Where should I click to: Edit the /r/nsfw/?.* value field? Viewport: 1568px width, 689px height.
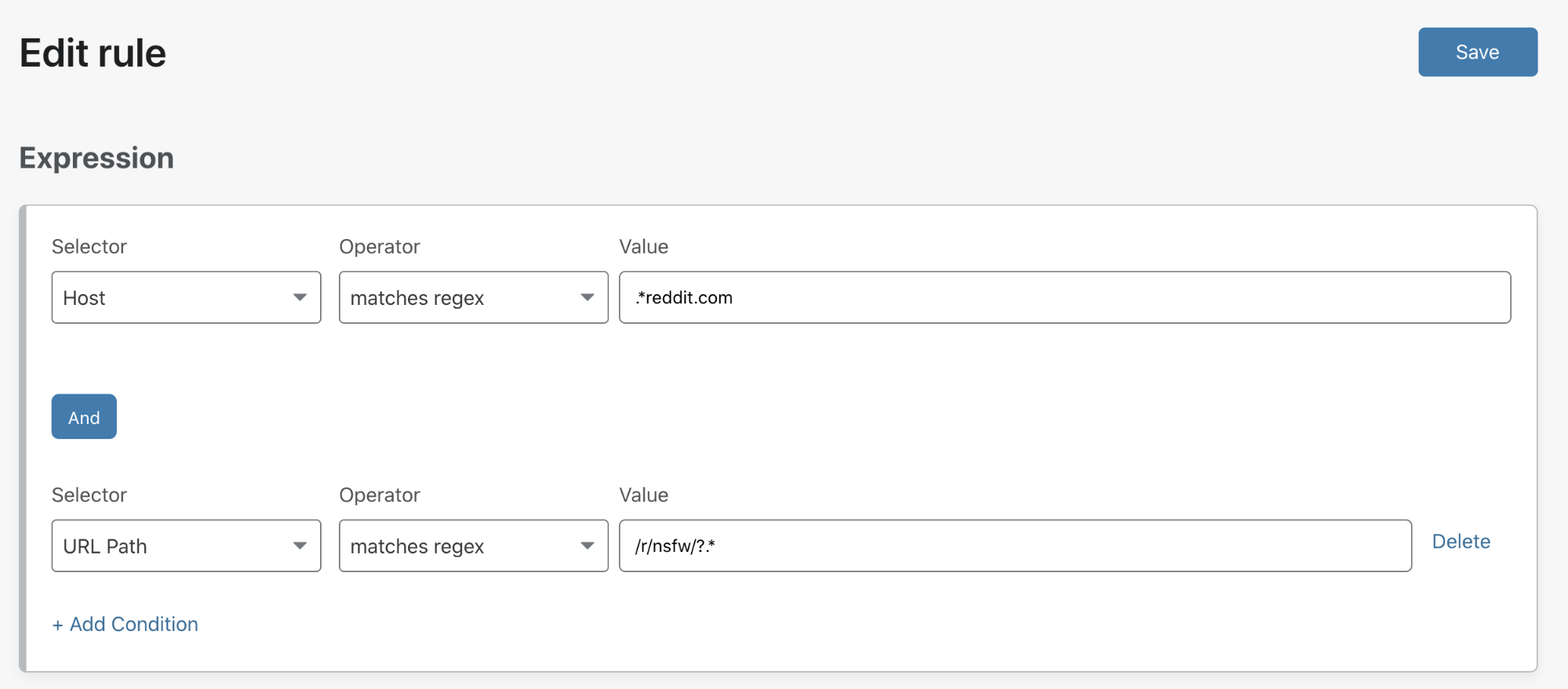tap(1015, 546)
